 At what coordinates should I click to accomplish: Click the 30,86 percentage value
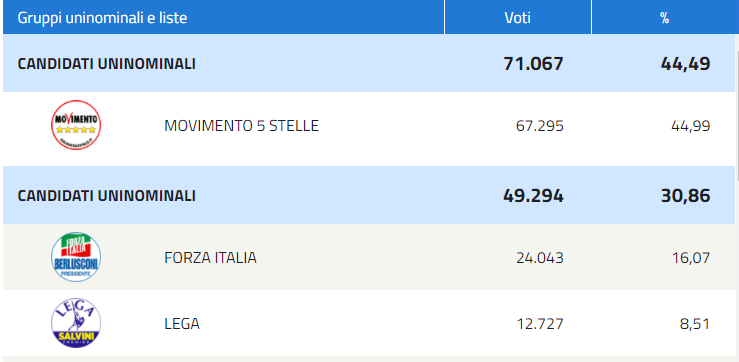pos(685,196)
